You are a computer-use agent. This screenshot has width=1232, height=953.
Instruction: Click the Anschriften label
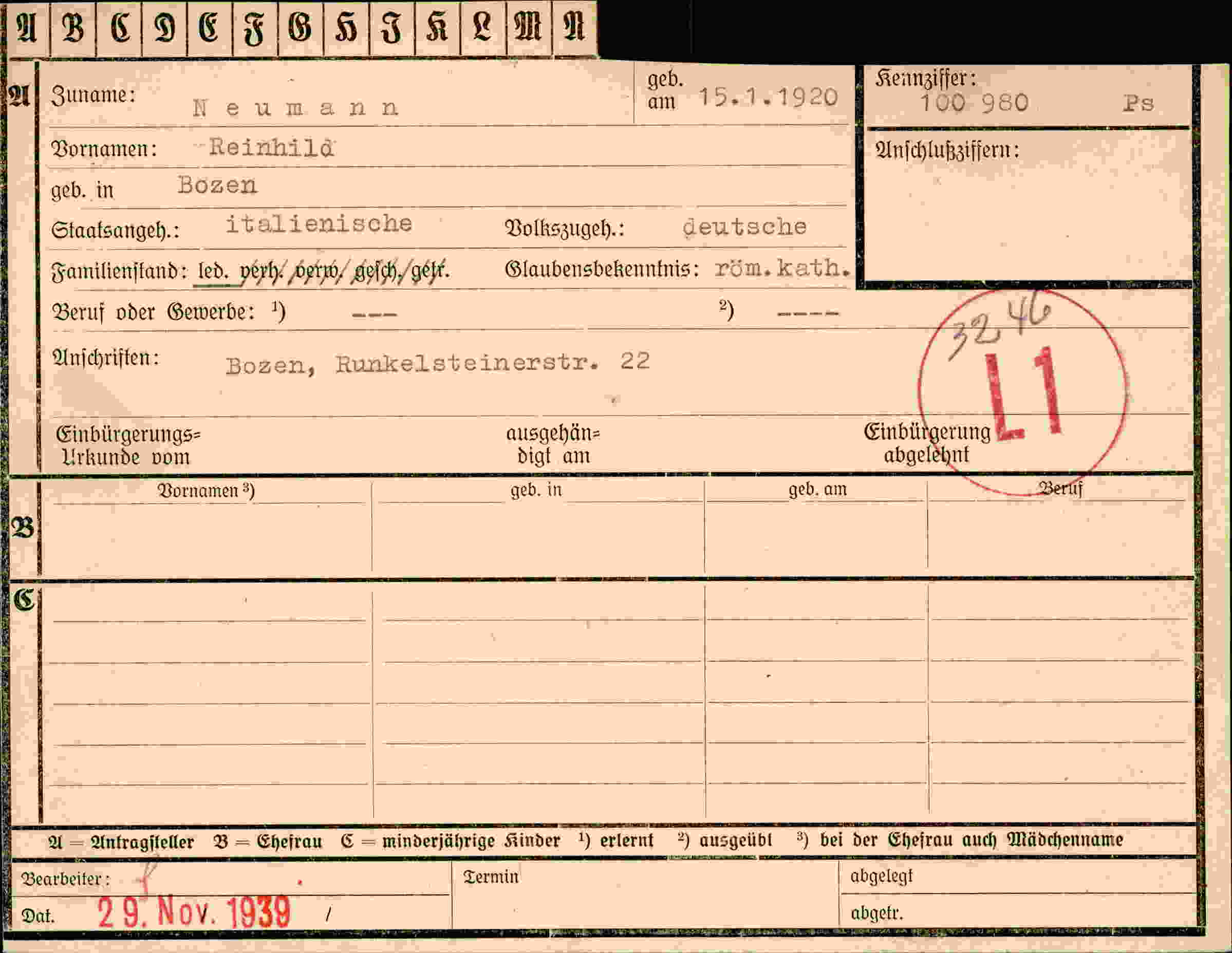point(106,358)
